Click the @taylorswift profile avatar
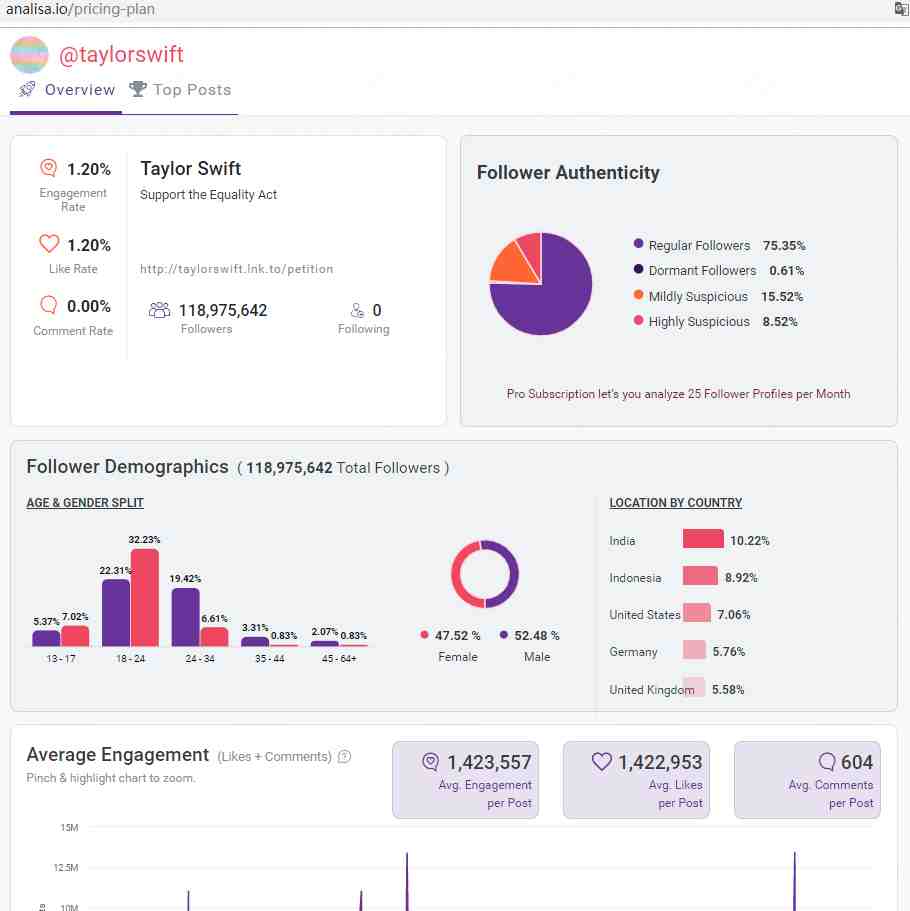 pyautogui.click(x=29, y=55)
